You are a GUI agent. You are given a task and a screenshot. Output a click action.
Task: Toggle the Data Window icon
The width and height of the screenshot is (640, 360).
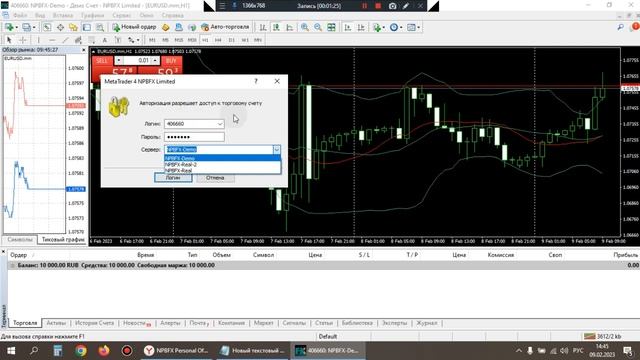click(x=60, y=27)
